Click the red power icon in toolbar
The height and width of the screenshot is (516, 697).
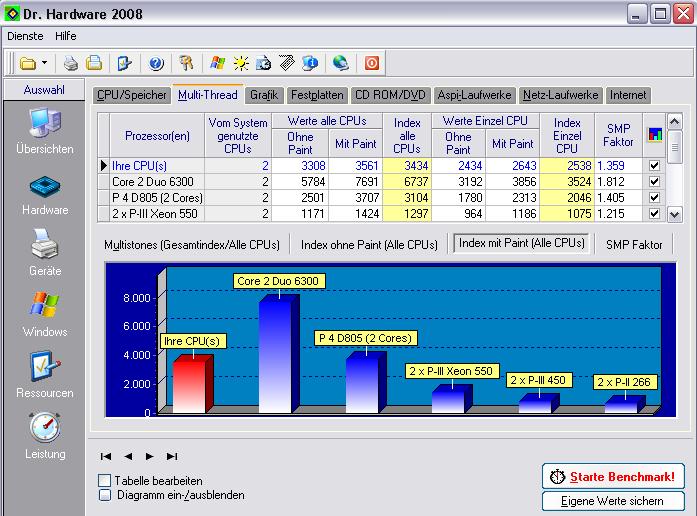pyautogui.click(x=372, y=63)
